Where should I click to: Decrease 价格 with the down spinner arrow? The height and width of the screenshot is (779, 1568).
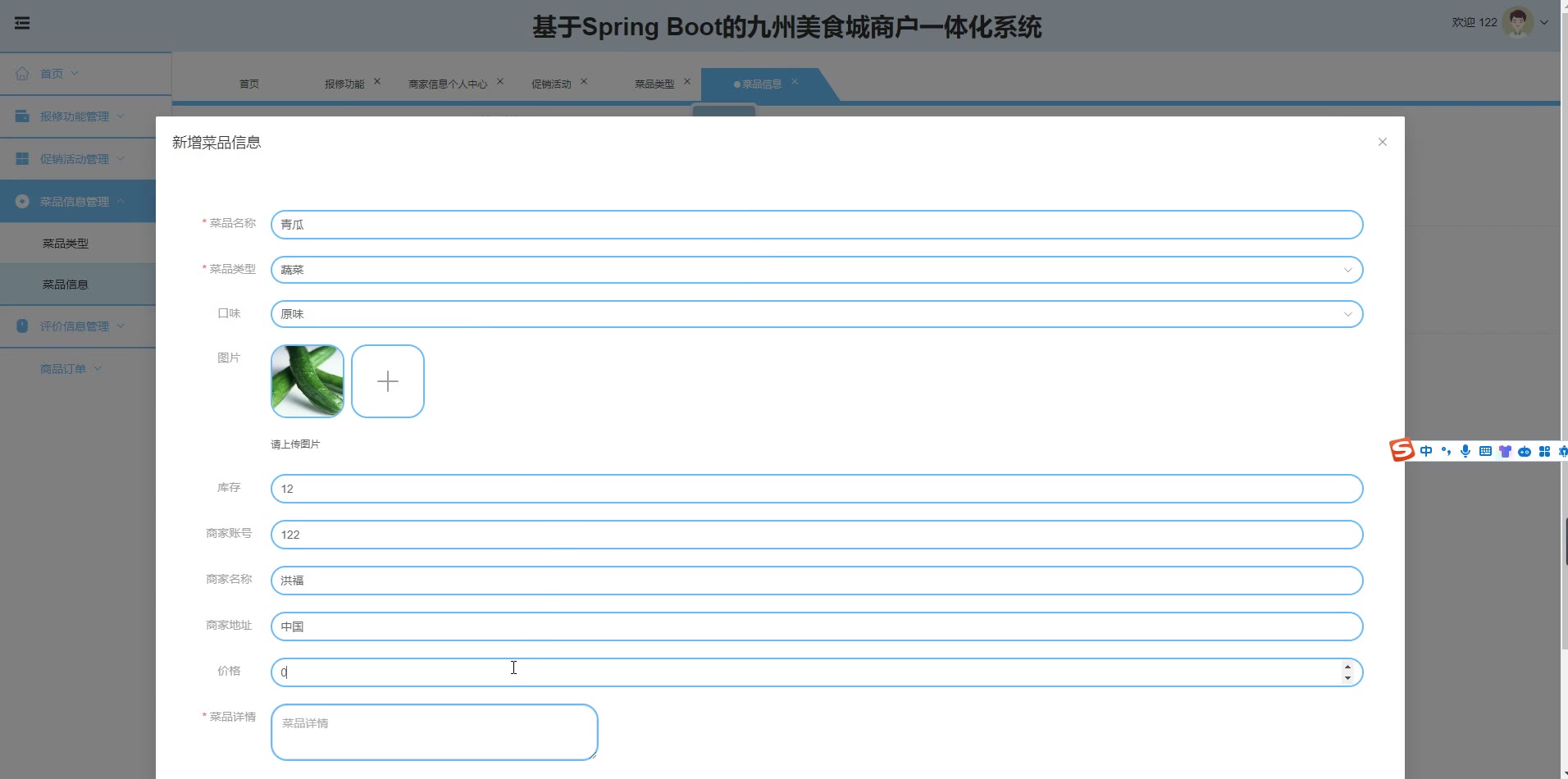[1347, 678]
